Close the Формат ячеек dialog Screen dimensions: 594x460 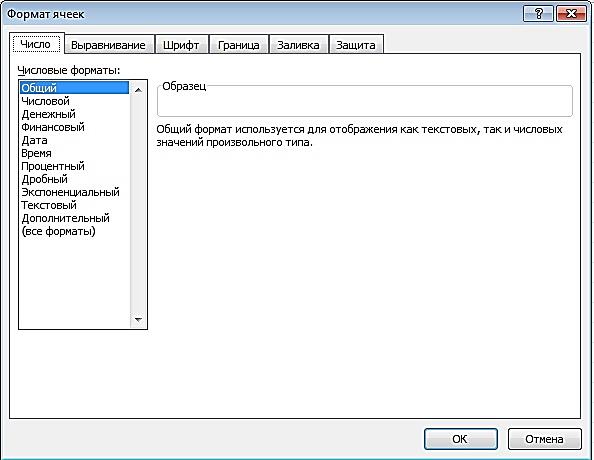pyautogui.click(x=571, y=14)
